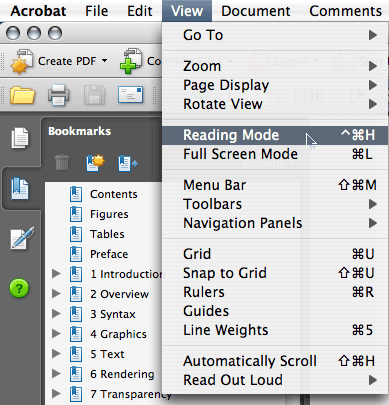The width and height of the screenshot is (389, 405).
Task: Open the Rotate View submenu
Action: (x=275, y=104)
